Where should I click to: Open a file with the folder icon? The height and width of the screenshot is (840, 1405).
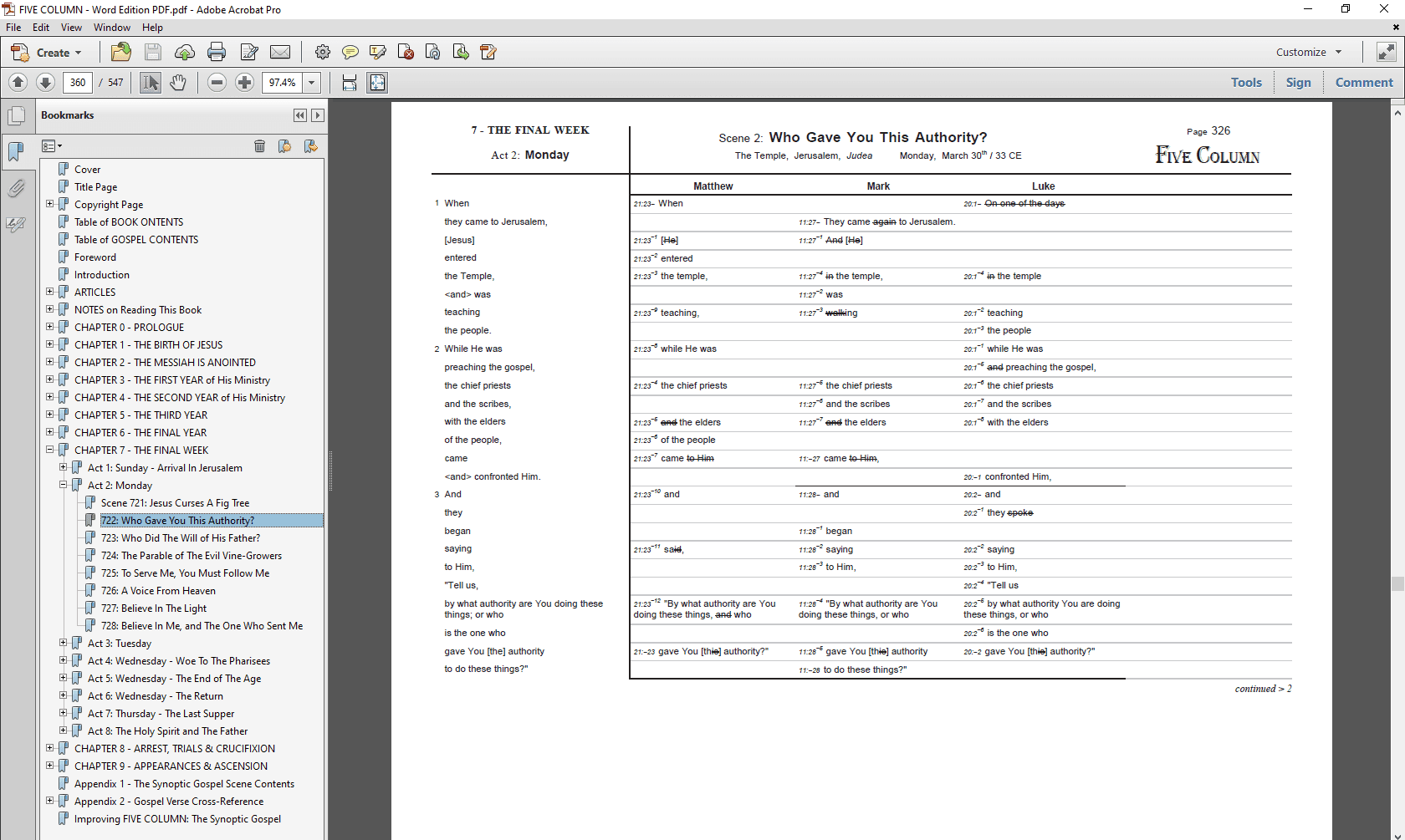click(120, 52)
